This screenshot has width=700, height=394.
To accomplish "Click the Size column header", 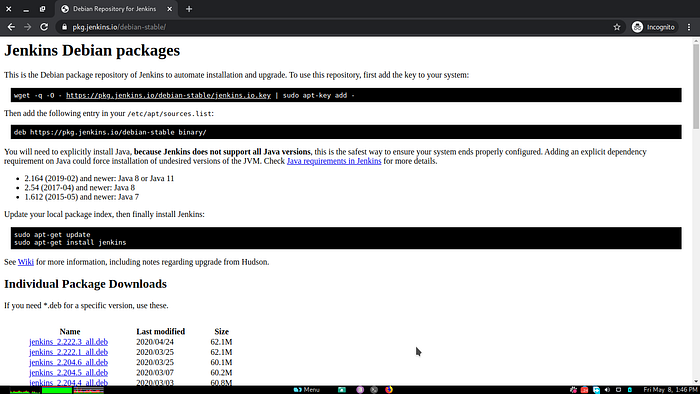I will (x=221, y=332).
